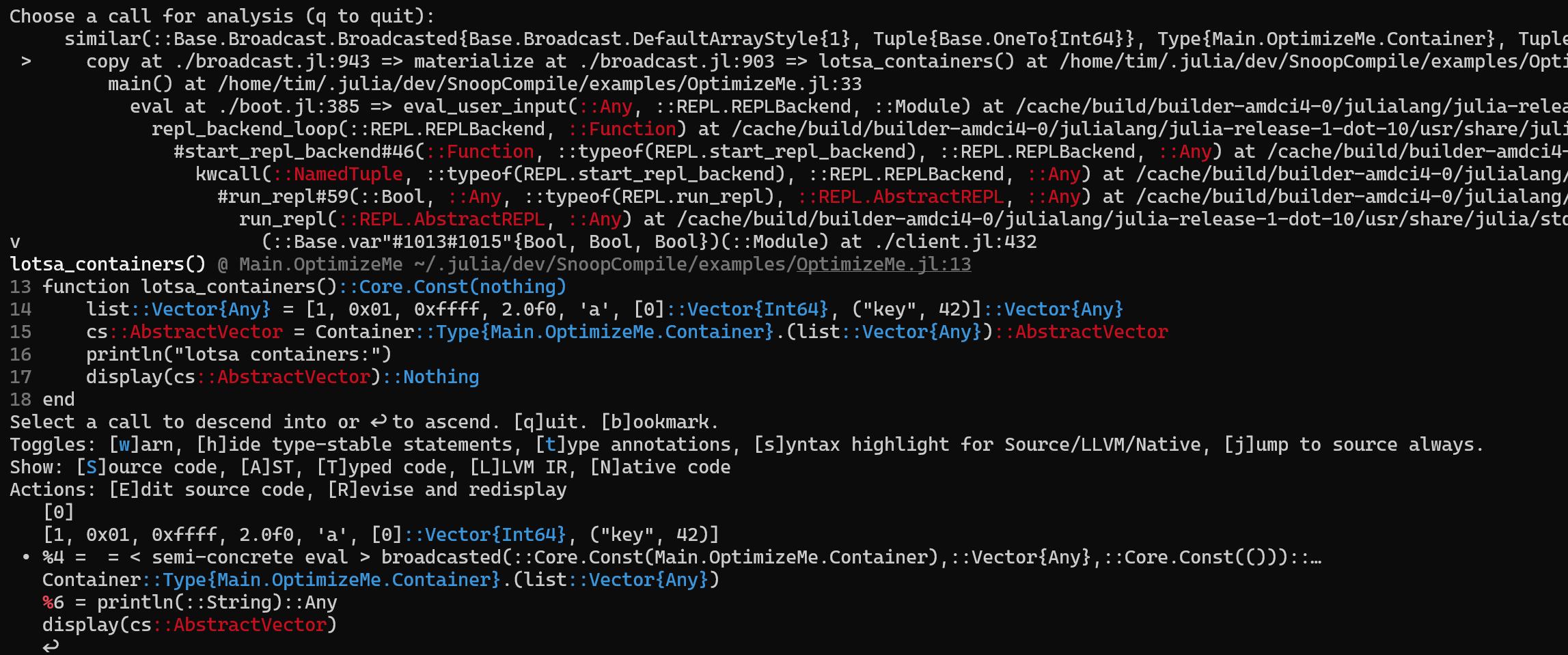1568x655 pixels.
Task: Toggle [s]yntax highlight for Source/LLVM/Native
Action: point(977,445)
